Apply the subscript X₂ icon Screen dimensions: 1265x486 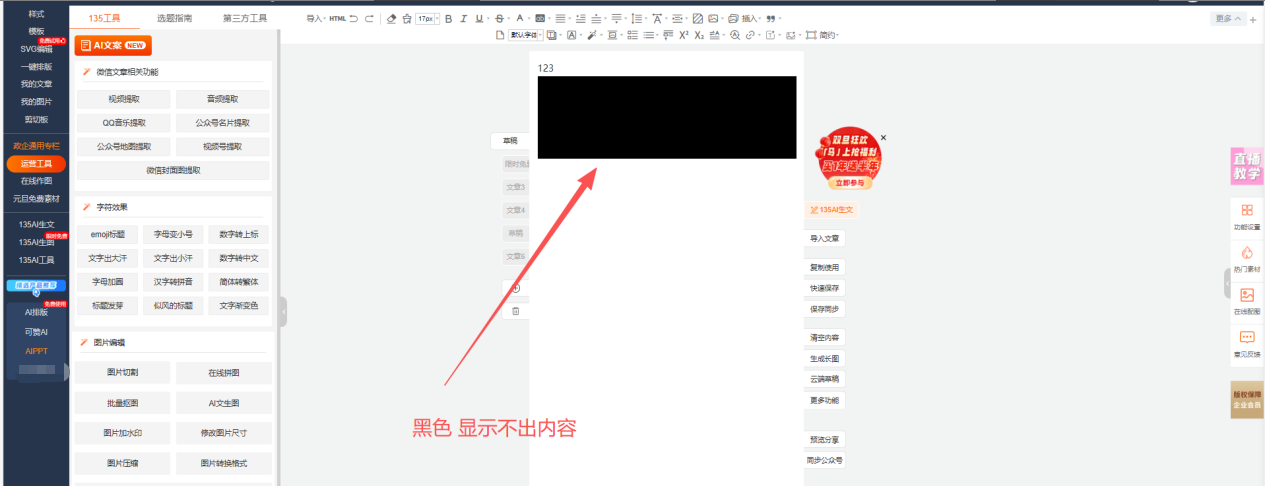point(699,35)
